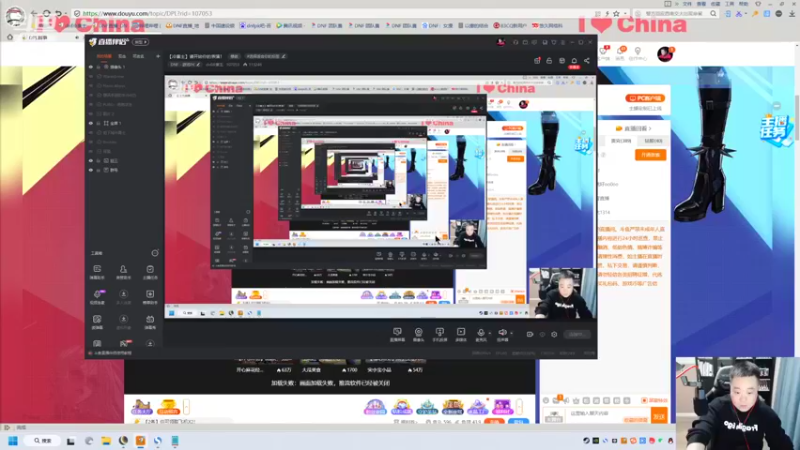Click the browser back arrow
Image resolution: width=800 pixels, height=450 pixels.
coord(34,13)
